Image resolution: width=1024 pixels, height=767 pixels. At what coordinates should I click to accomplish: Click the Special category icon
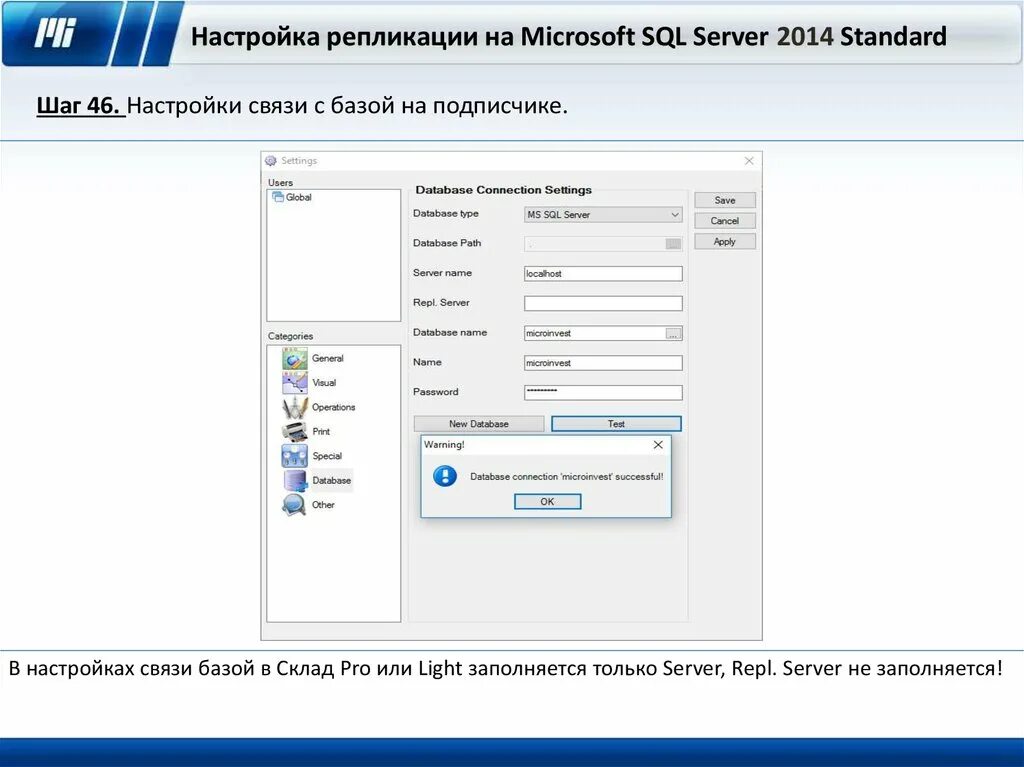[295, 456]
